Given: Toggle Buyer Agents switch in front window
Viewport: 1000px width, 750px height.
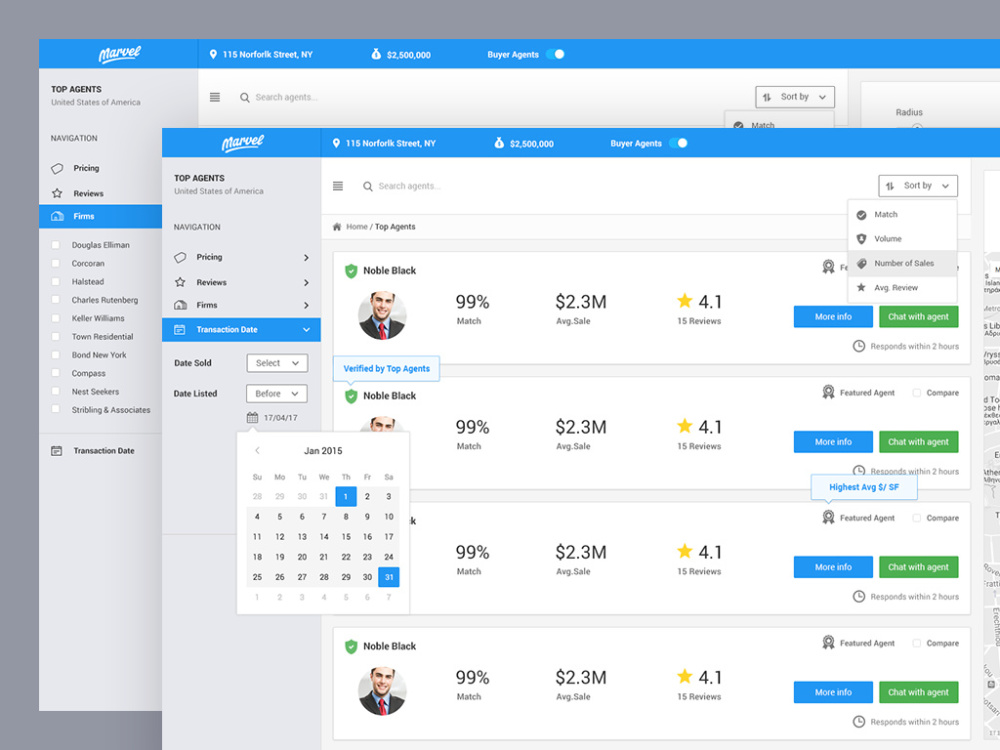Looking at the screenshot, I should [x=679, y=143].
